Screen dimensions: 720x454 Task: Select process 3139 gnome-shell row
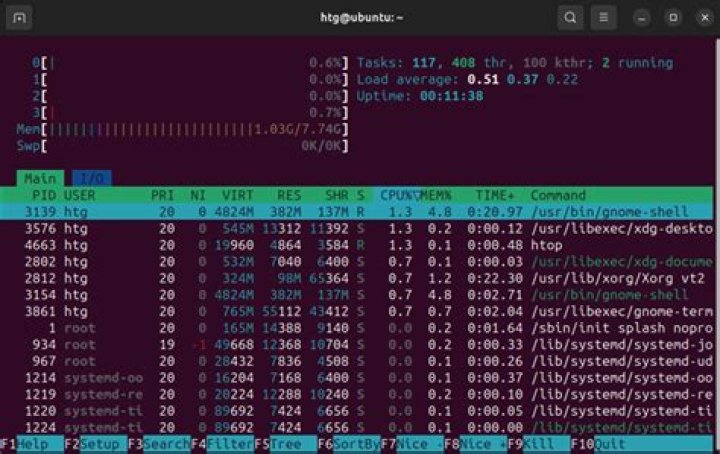click(357, 212)
